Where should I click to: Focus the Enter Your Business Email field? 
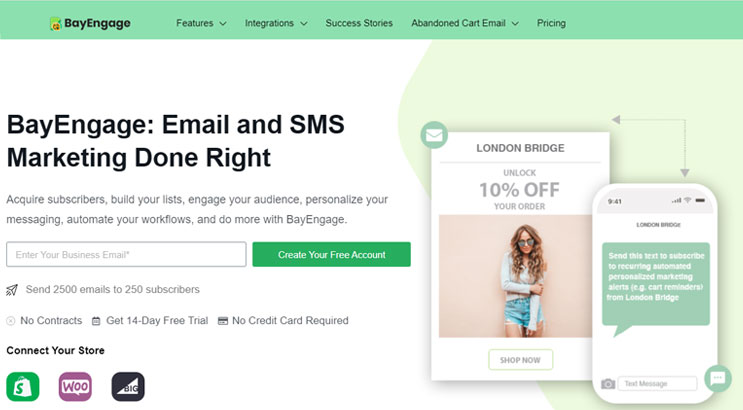click(126, 255)
